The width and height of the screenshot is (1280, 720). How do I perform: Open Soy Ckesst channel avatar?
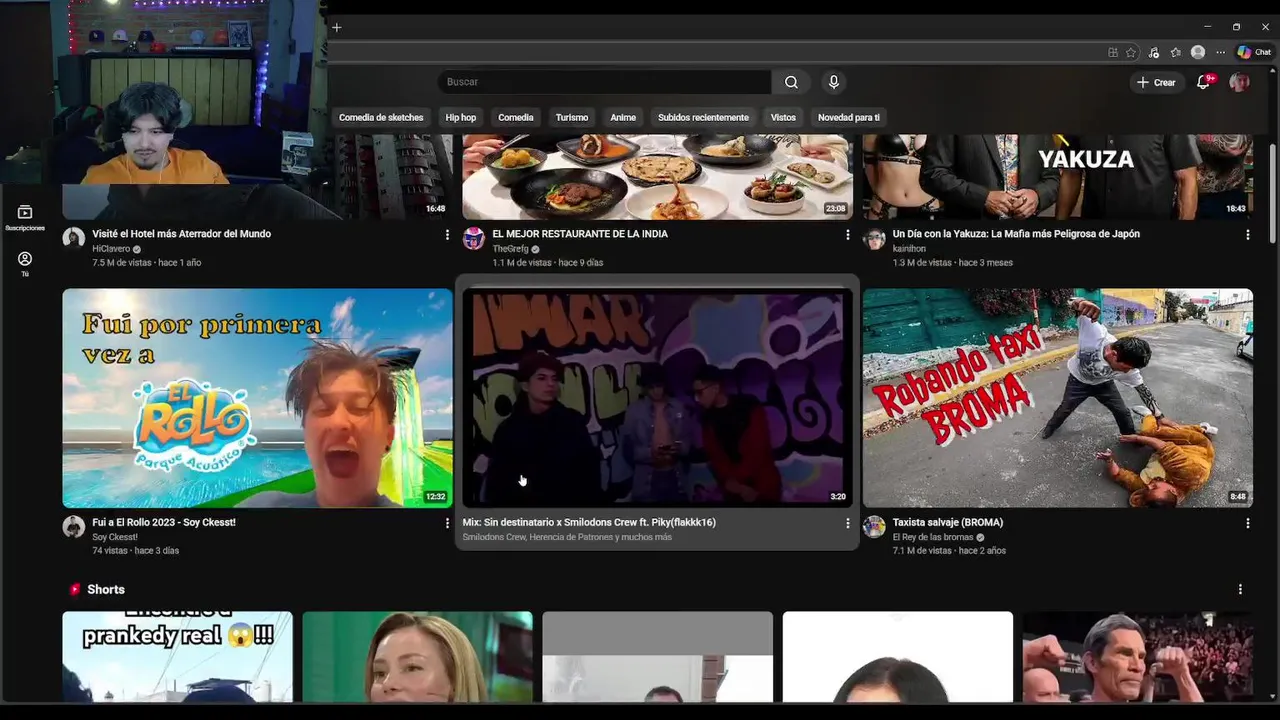[74, 527]
